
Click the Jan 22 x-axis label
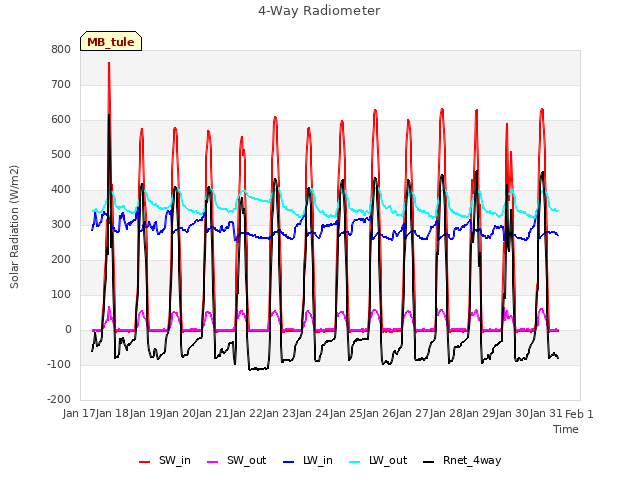click(x=246, y=414)
